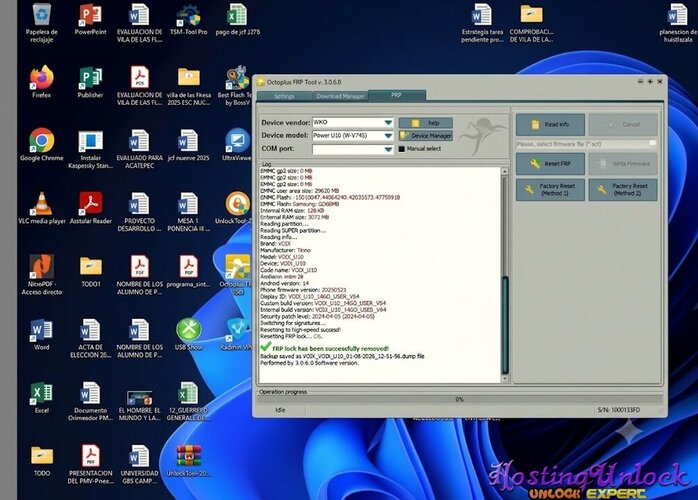Viewport: 698px width, 500px height.
Task: Open the Excel desktop shortcut
Action: [x=41, y=398]
